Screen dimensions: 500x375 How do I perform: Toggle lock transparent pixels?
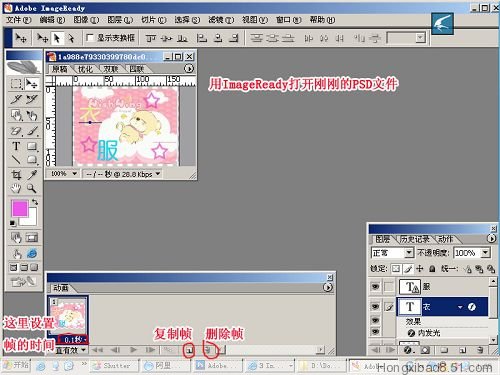(x=396, y=269)
